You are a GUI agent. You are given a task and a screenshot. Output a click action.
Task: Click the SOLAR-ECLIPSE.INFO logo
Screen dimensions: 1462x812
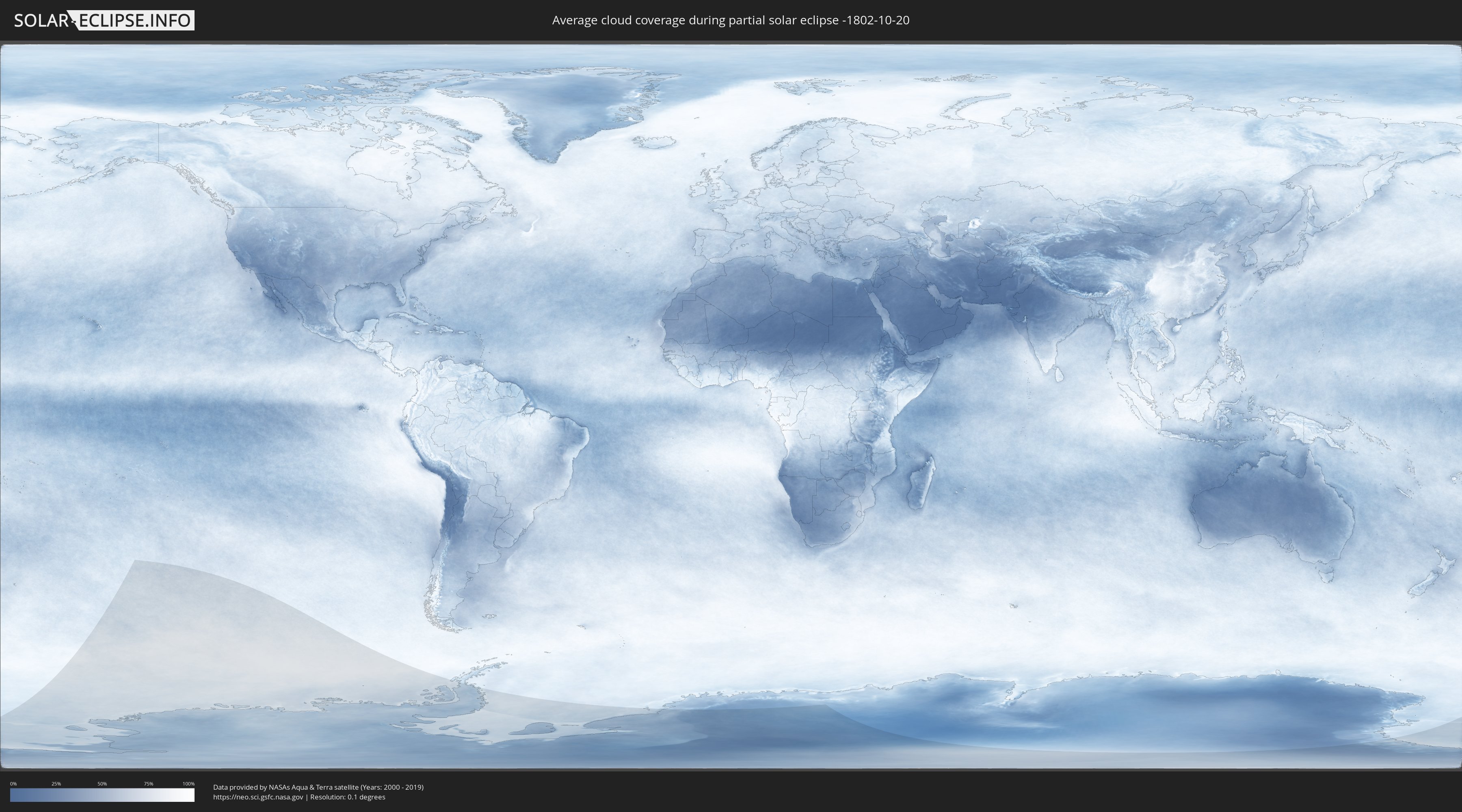point(103,20)
